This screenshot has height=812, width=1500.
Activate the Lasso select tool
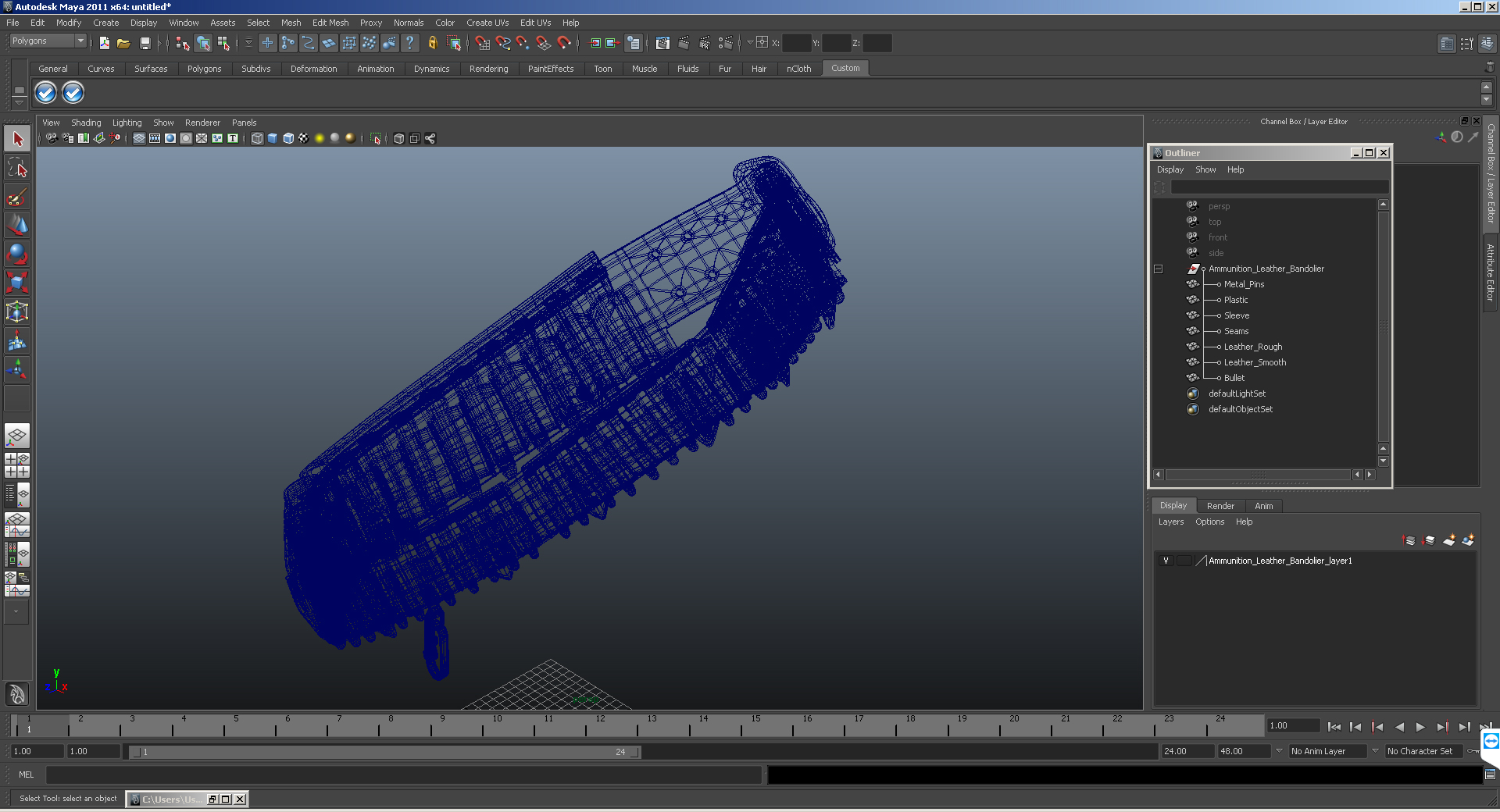pos(17,168)
